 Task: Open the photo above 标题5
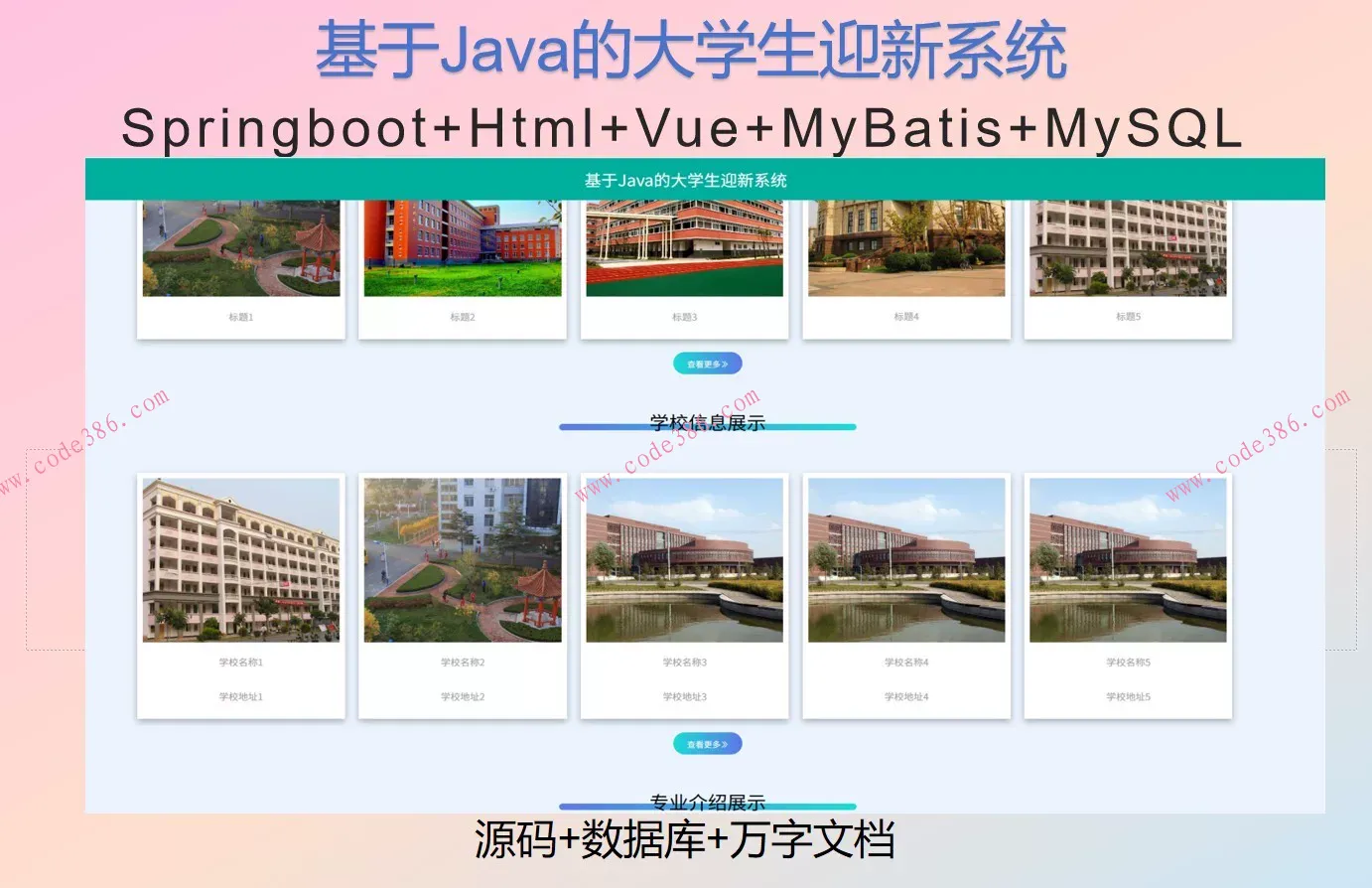pyautogui.click(x=1128, y=248)
